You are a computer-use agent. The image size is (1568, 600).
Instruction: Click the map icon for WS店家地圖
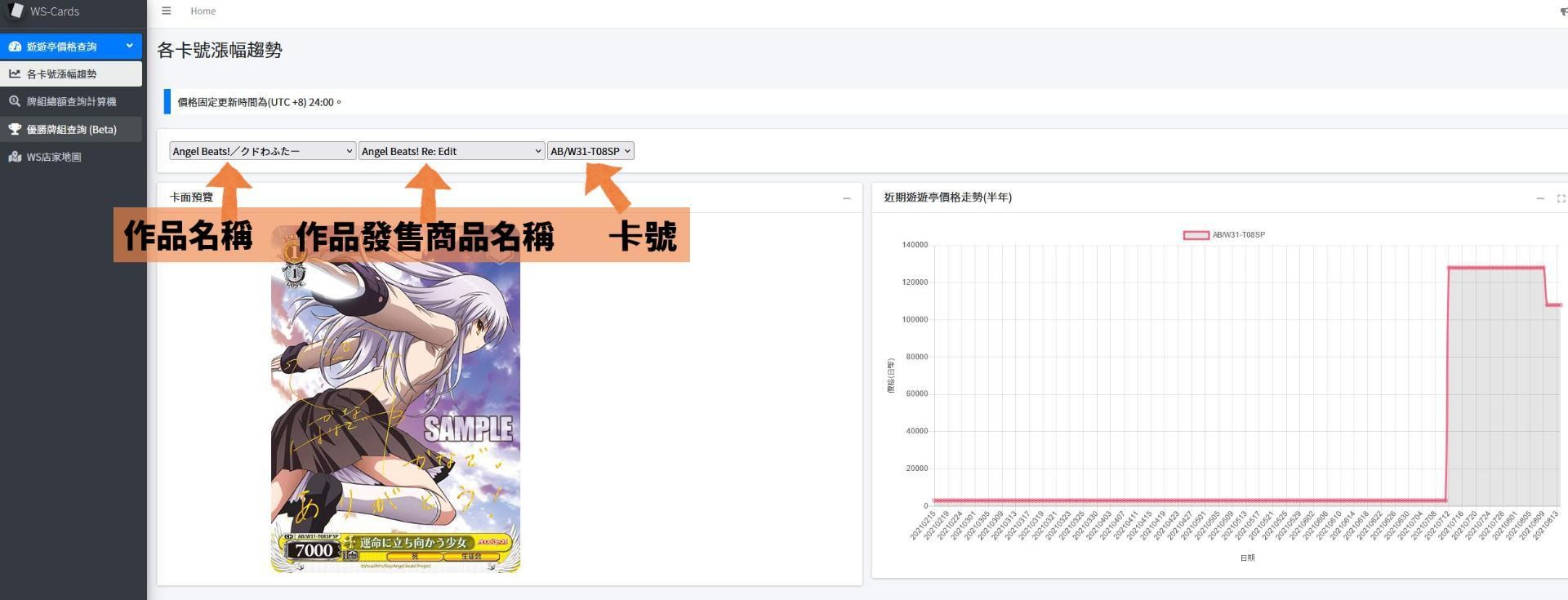[x=15, y=157]
